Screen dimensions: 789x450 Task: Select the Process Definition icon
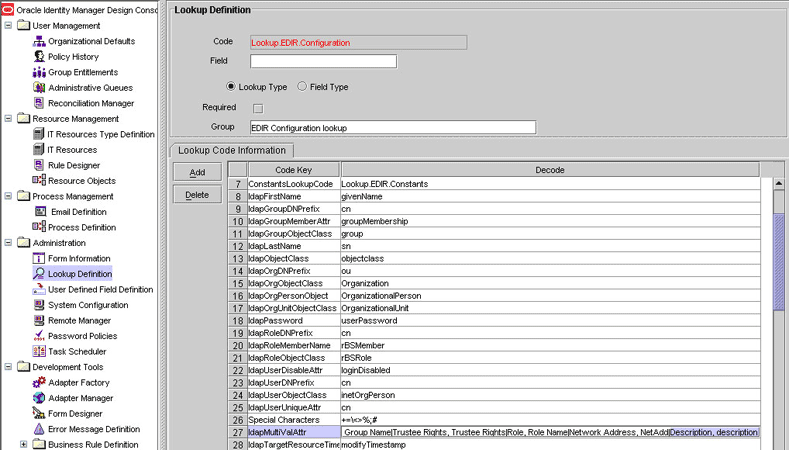click(x=39, y=227)
